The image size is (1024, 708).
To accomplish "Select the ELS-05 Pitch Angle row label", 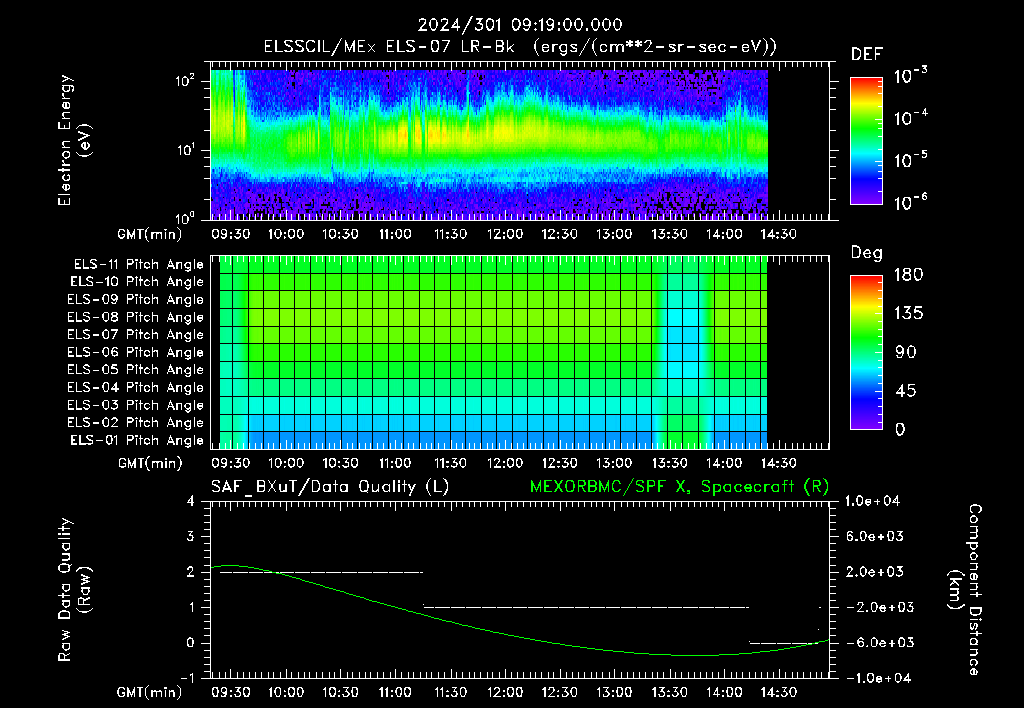I will pos(136,370).
